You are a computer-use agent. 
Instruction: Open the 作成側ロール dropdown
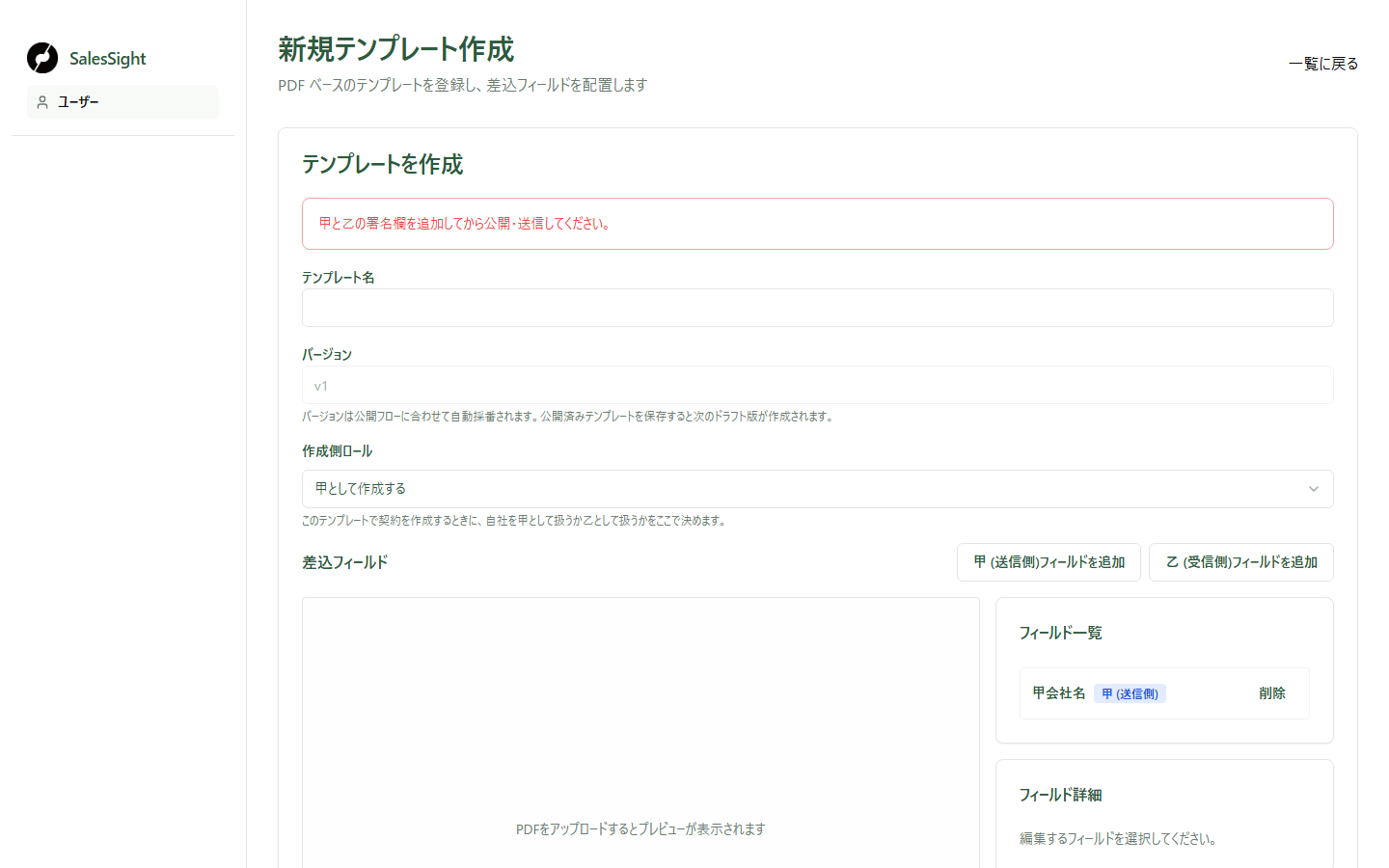pyautogui.click(x=817, y=489)
